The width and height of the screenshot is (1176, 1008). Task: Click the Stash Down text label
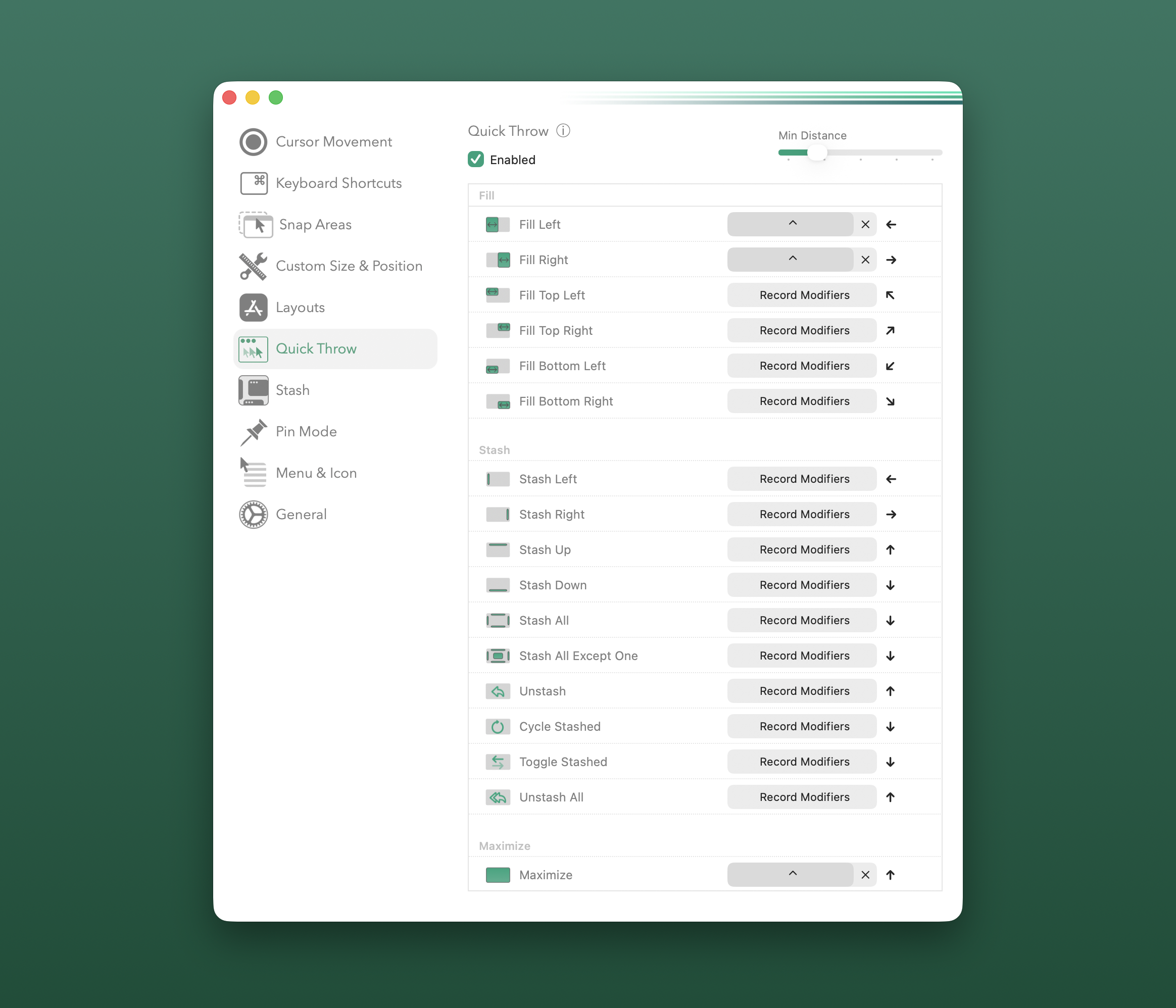pyautogui.click(x=553, y=585)
